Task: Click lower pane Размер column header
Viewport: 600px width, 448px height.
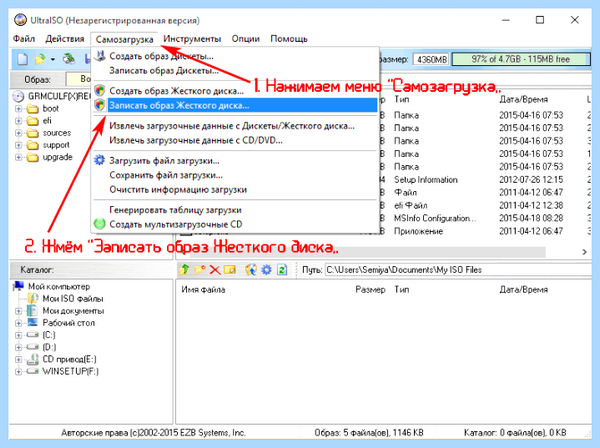Action: [370, 290]
